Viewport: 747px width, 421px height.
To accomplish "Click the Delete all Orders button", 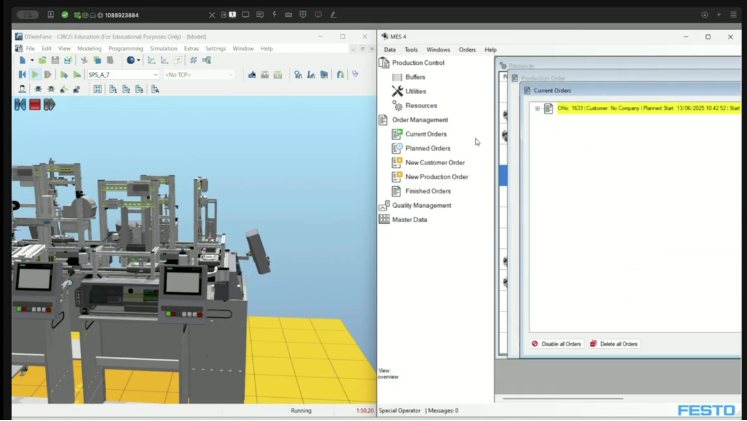I will (614, 344).
